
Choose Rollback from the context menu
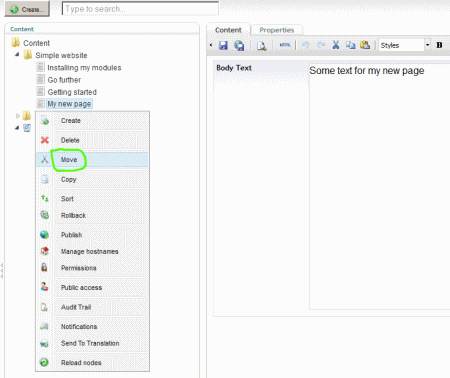click(x=92, y=215)
